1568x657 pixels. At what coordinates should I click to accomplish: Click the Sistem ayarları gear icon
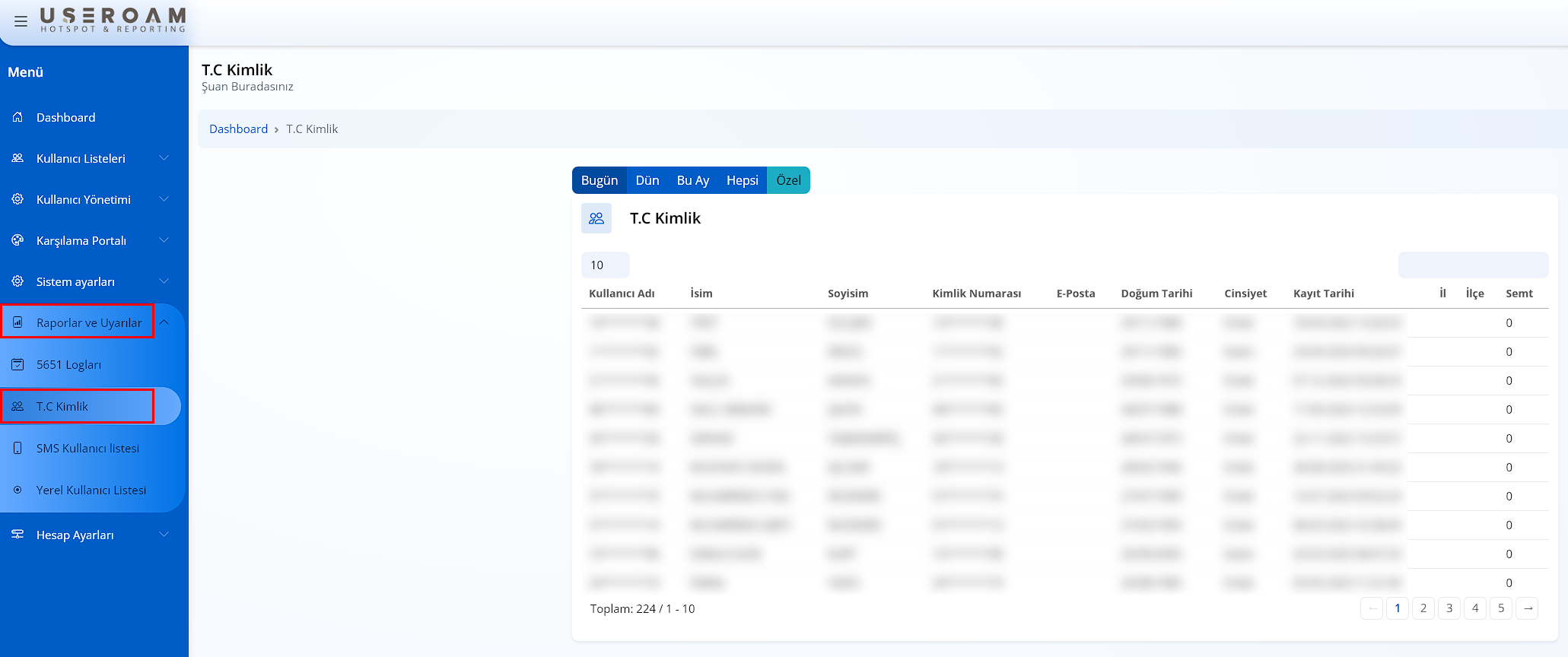[17, 281]
